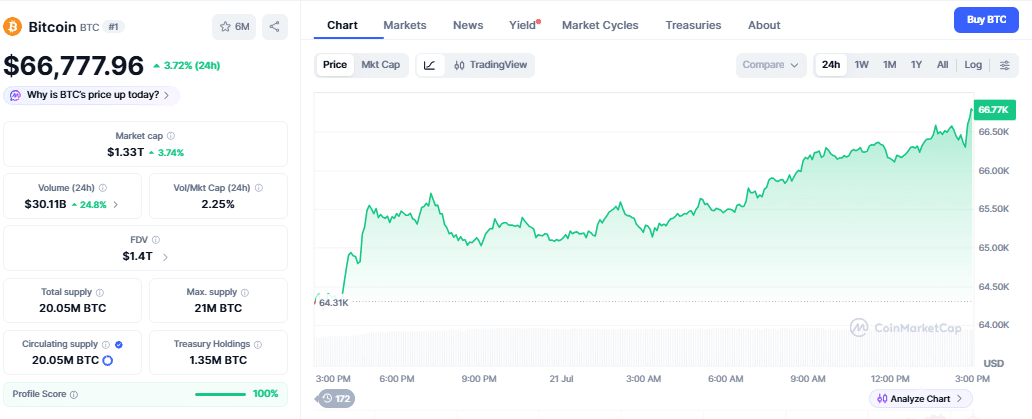Open the Market Cycles tab
The height and width of the screenshot is (419, 1032).
[x=600, y=25]
